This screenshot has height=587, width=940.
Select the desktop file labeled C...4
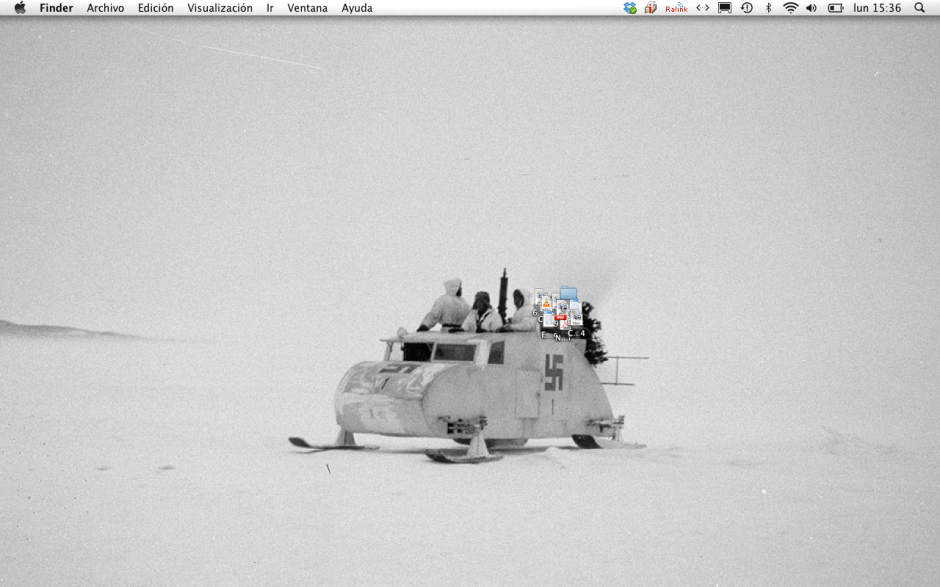576,316
